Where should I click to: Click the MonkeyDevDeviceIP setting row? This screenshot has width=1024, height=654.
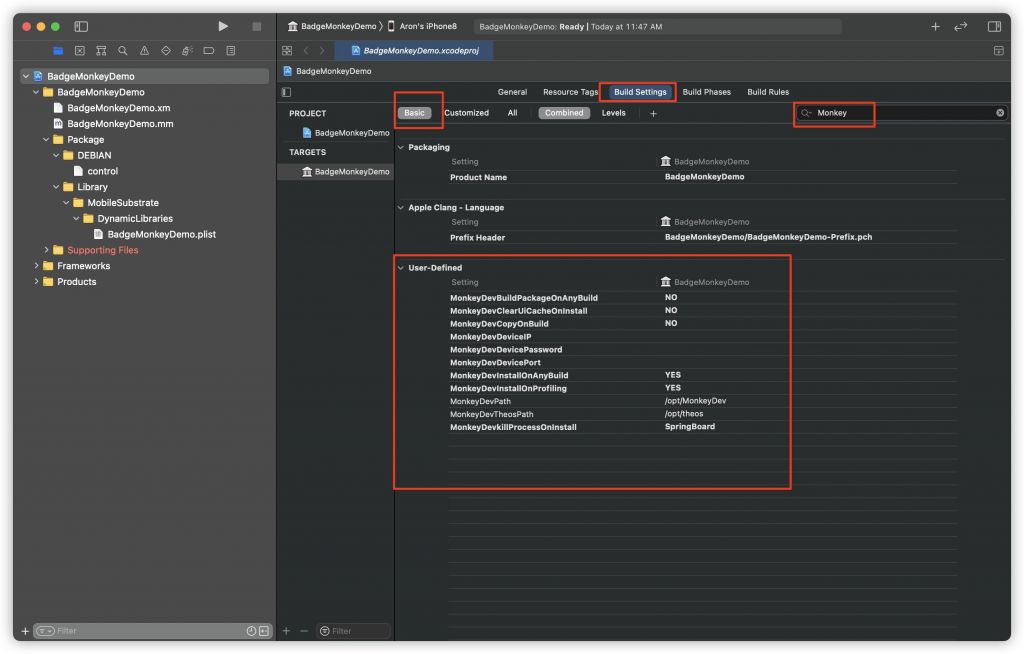(703, 337)
